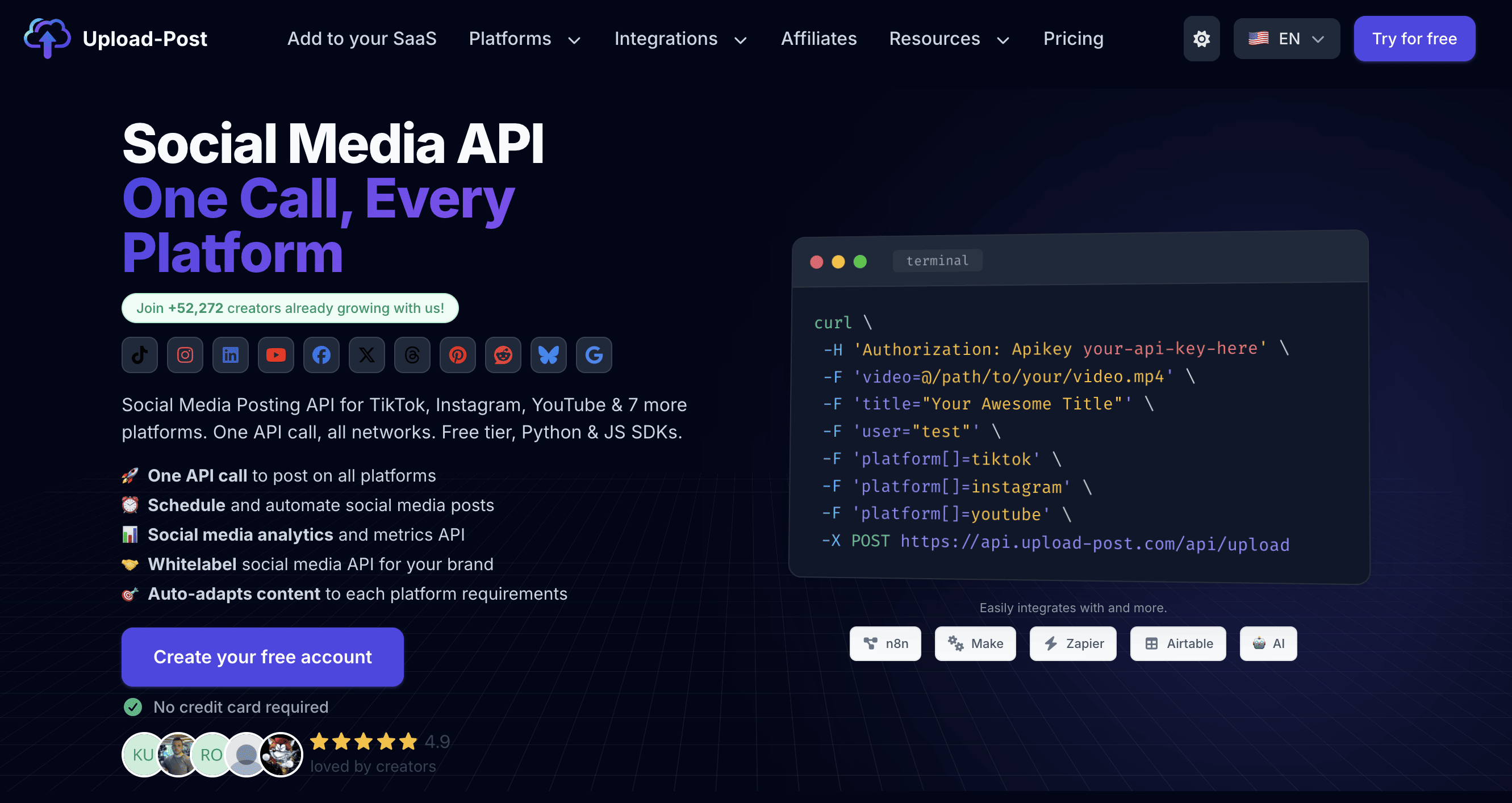
Task: Click the red dot in terminal window
Action: coord(816,262)
